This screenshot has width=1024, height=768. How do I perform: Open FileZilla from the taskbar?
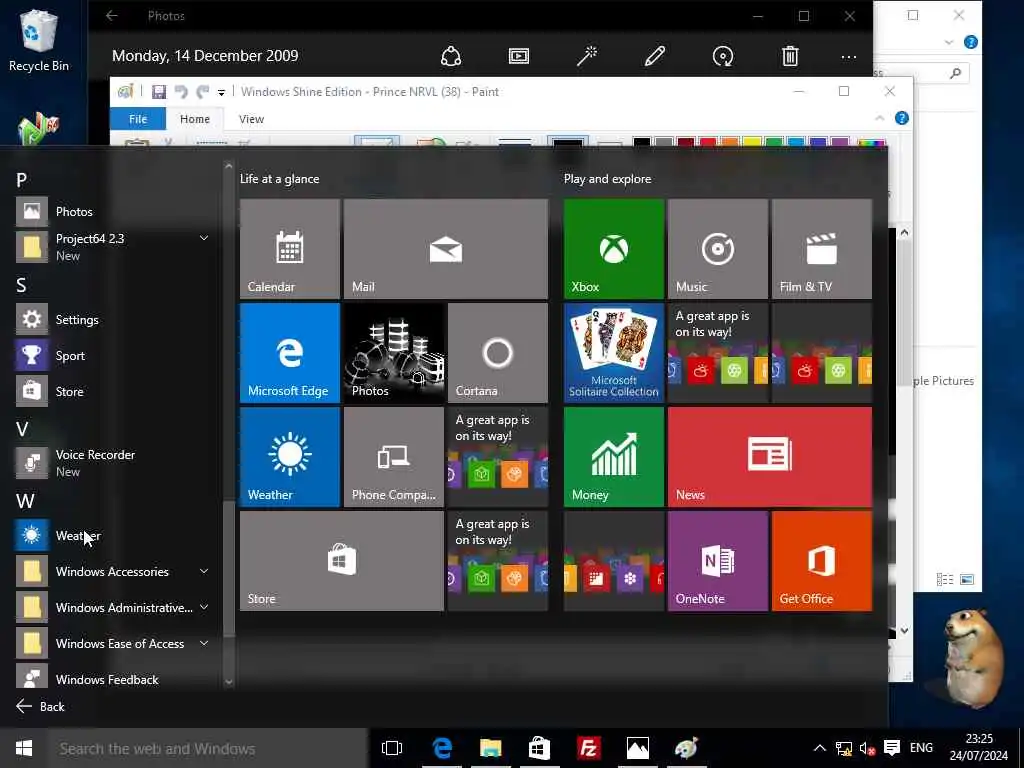click(x=588, y=748)
